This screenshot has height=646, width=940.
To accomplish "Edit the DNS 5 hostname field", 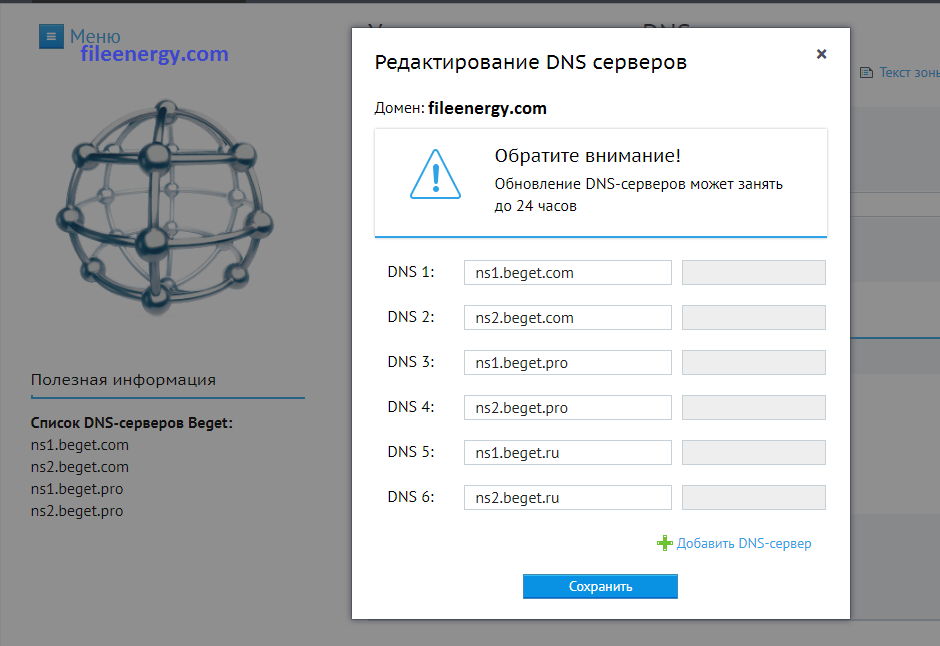I will [568, 452].
